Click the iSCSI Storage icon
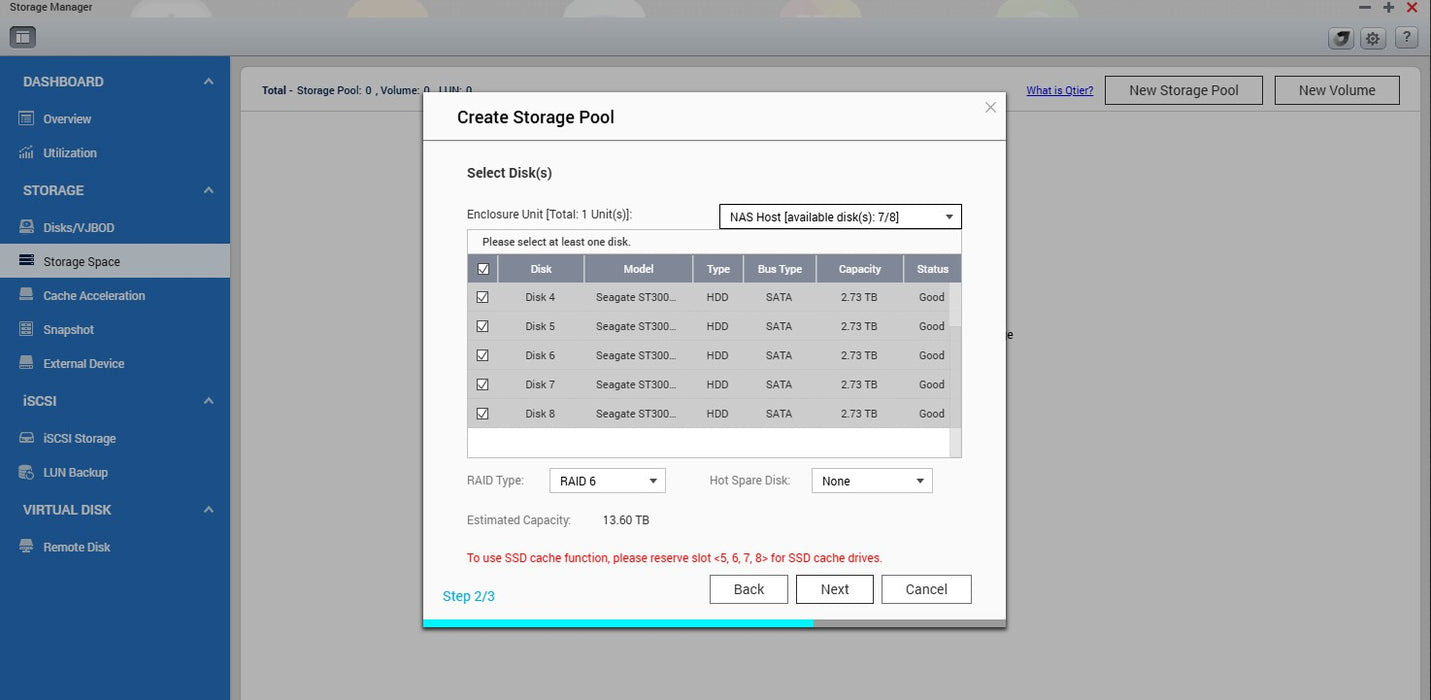The width and height of the screenshot is (1431, 700). [27, 438]
